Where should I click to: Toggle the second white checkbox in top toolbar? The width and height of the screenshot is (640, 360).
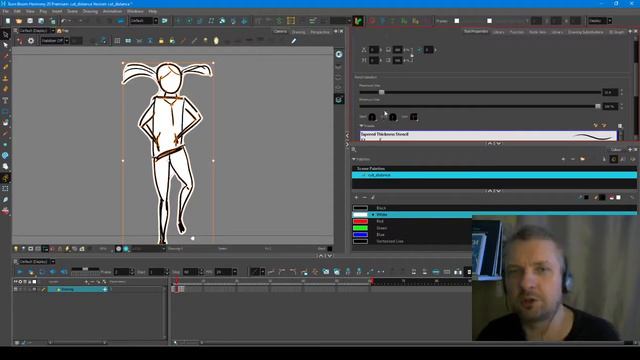(489, 21)
